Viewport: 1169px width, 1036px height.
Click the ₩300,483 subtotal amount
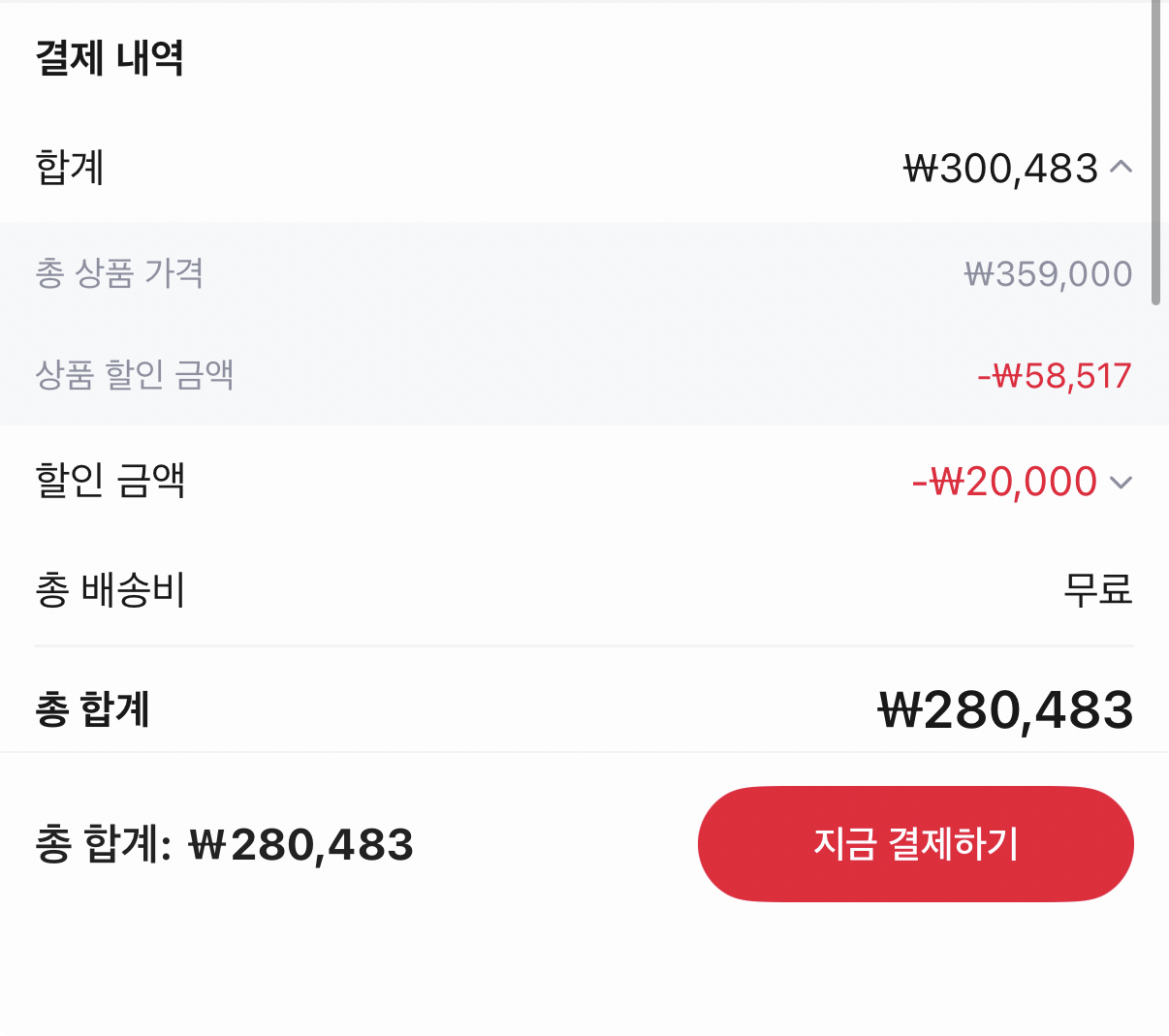[1000, 169]
